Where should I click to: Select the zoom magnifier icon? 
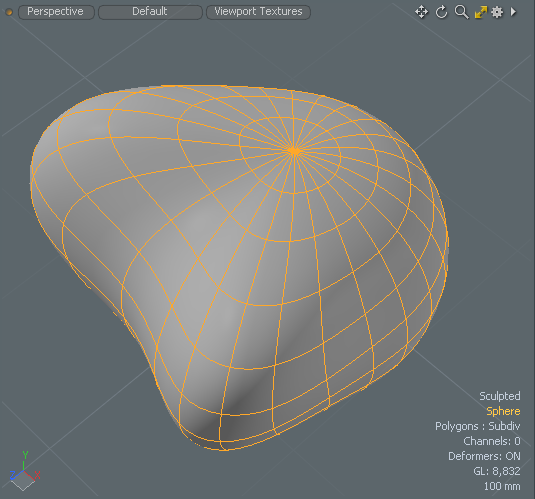point(461,12)
